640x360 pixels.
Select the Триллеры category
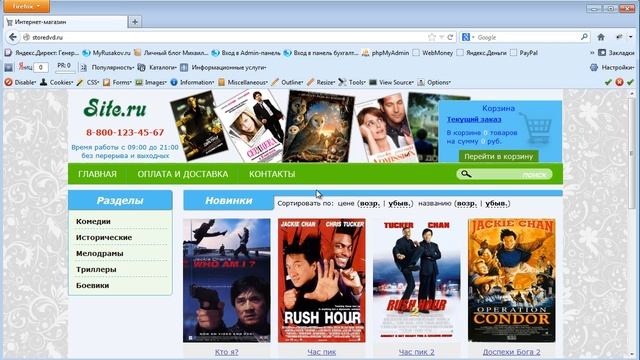tap(96, 269)
